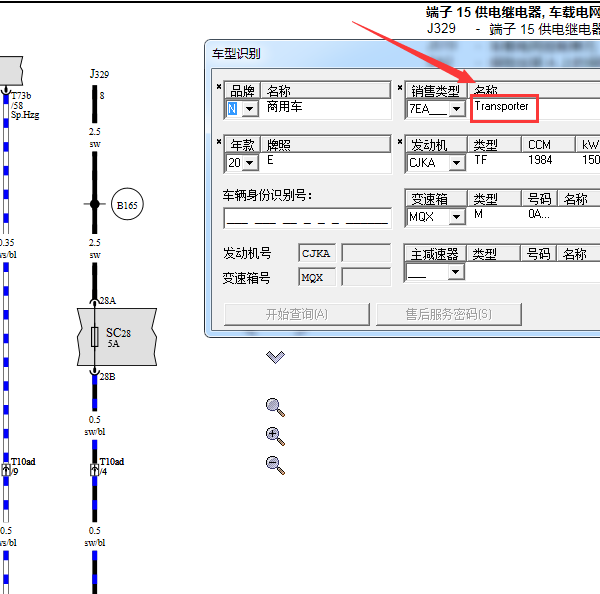Open the final drive (主减速器) dropdown
The image size is (600, 594).
(x=455, y=272)
